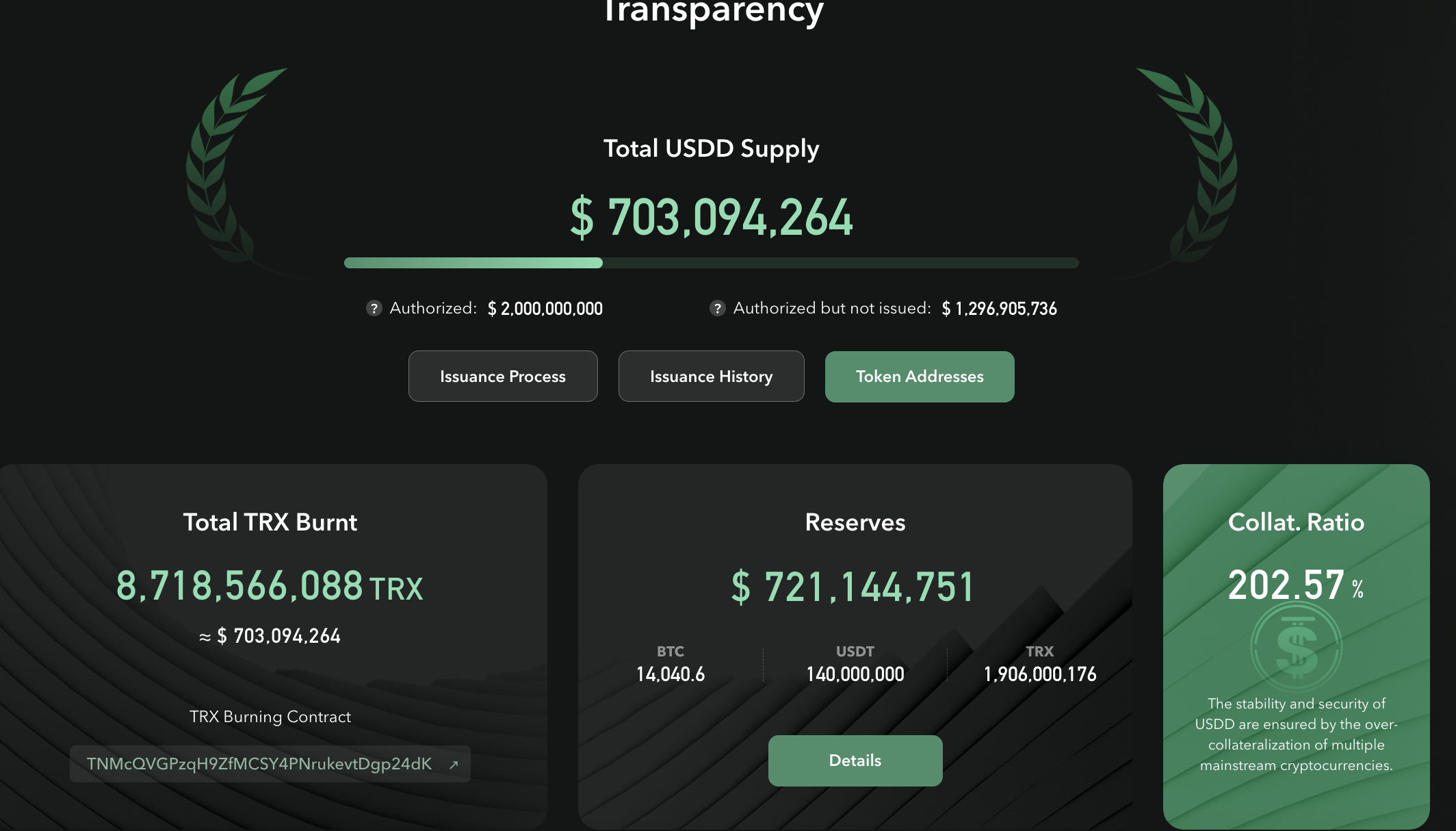This screenshot has height=831, width=1456.
Task: Click the reserves total $ 721,144,751
Action: click(x=853, y=587)
